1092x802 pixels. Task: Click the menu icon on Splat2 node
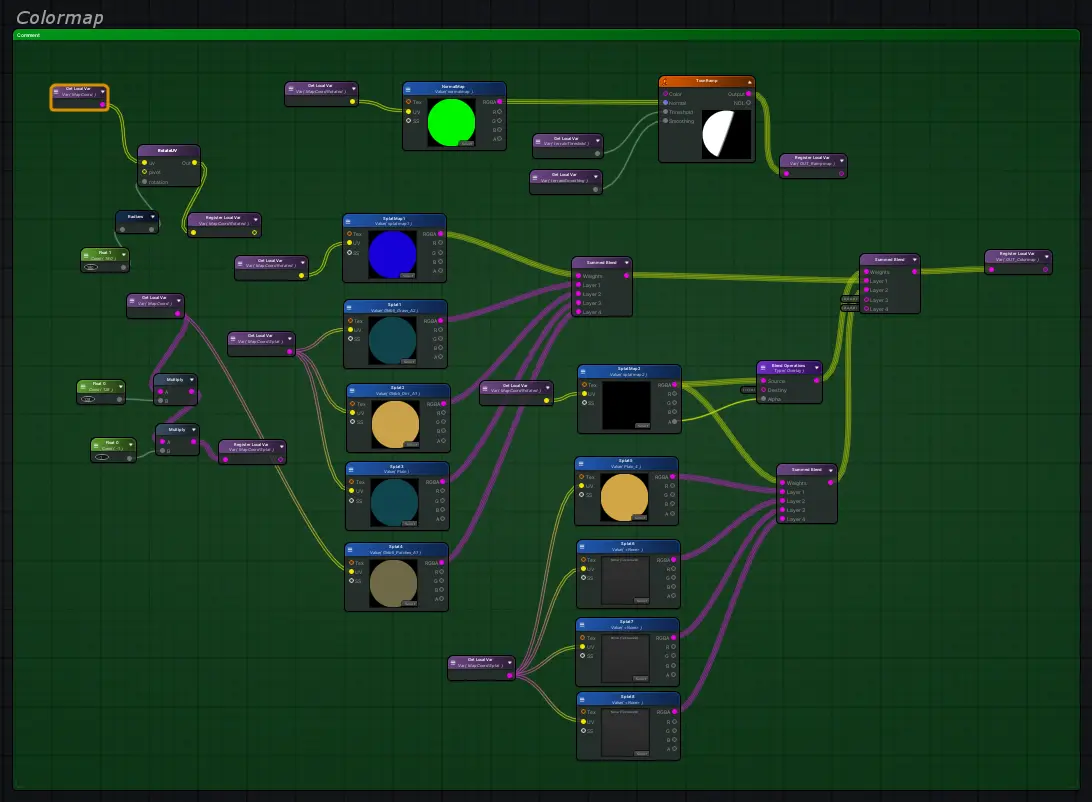pos(353,389)
